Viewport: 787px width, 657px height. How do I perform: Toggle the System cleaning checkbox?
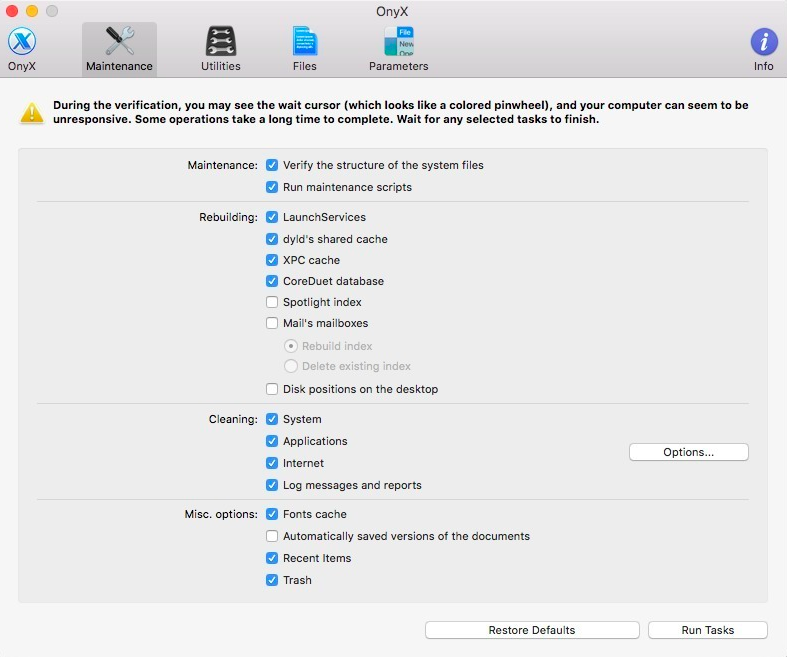(x=272, y=419)
